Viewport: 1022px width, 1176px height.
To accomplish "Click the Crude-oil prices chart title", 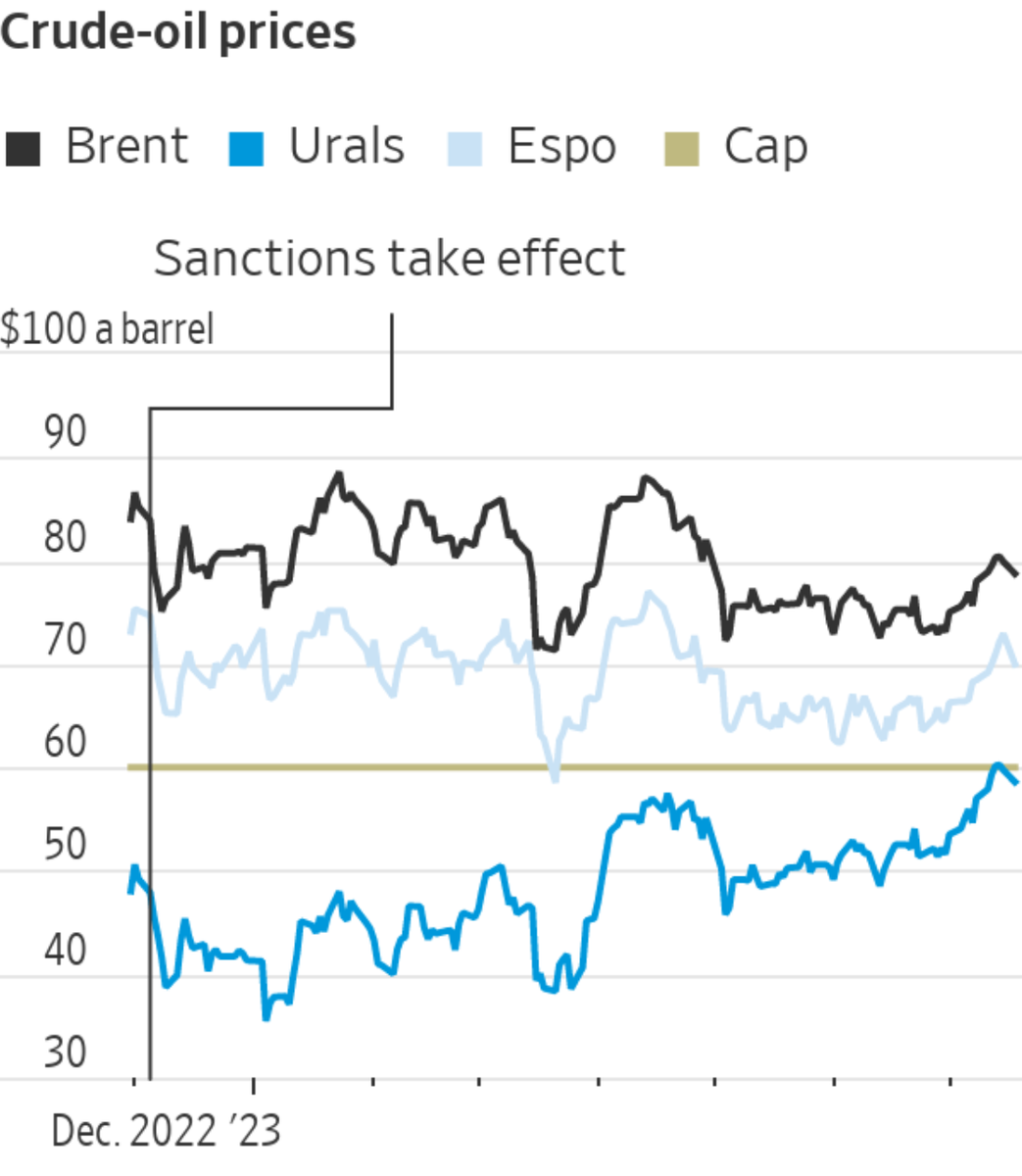I will (x=178, y=31).
